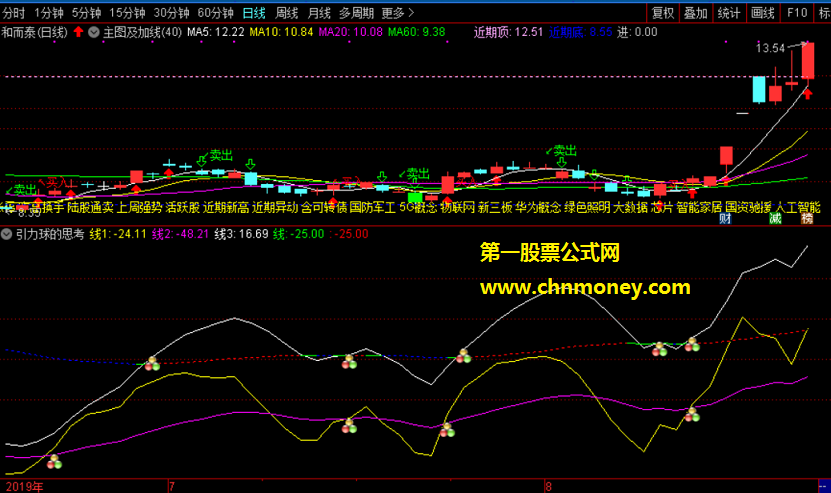Select the 月线 monthly tab

point(319,13)
